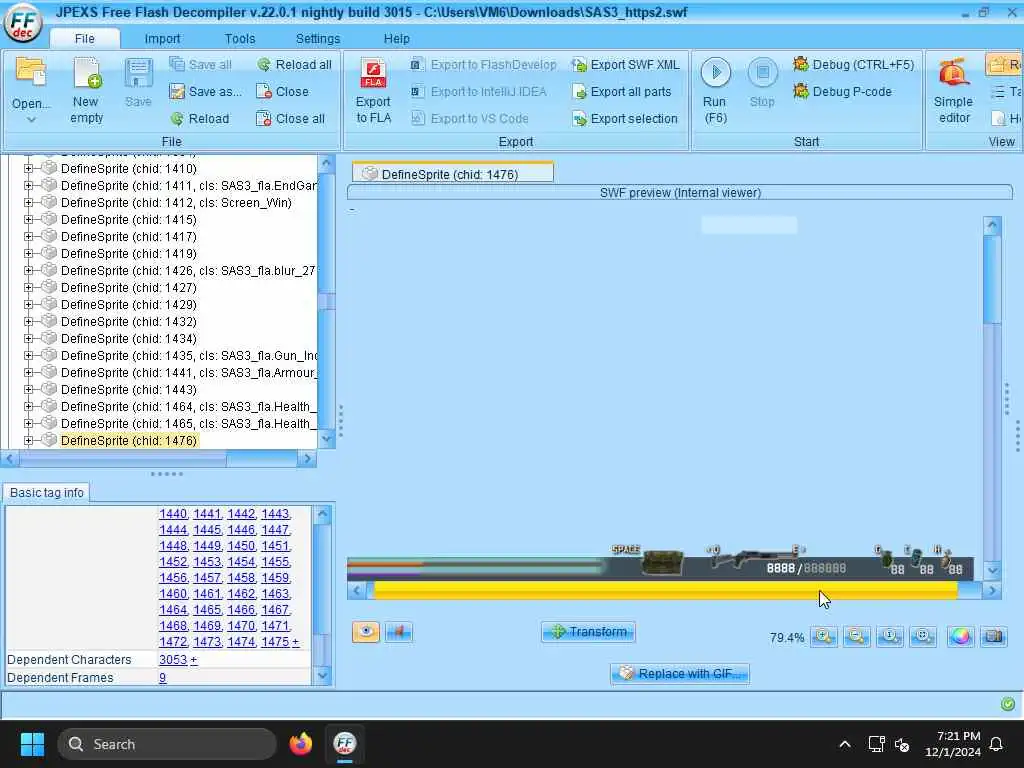The image size is (1024, 768).
Task: Click the Save as... button
Action: pos(205,91)
